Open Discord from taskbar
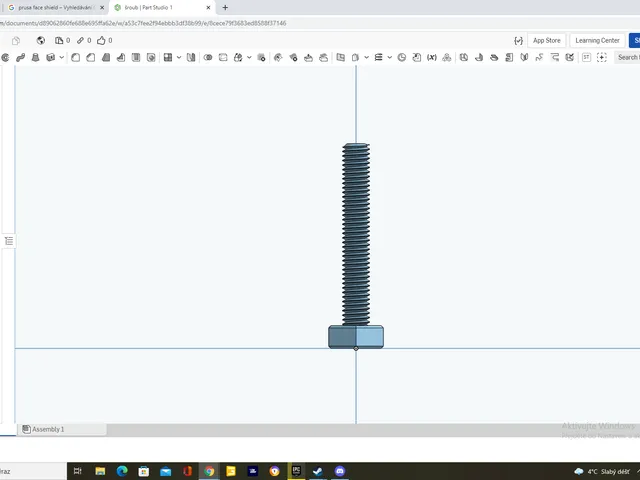Viewport: 640px width, 480px height. pos(340,471)
